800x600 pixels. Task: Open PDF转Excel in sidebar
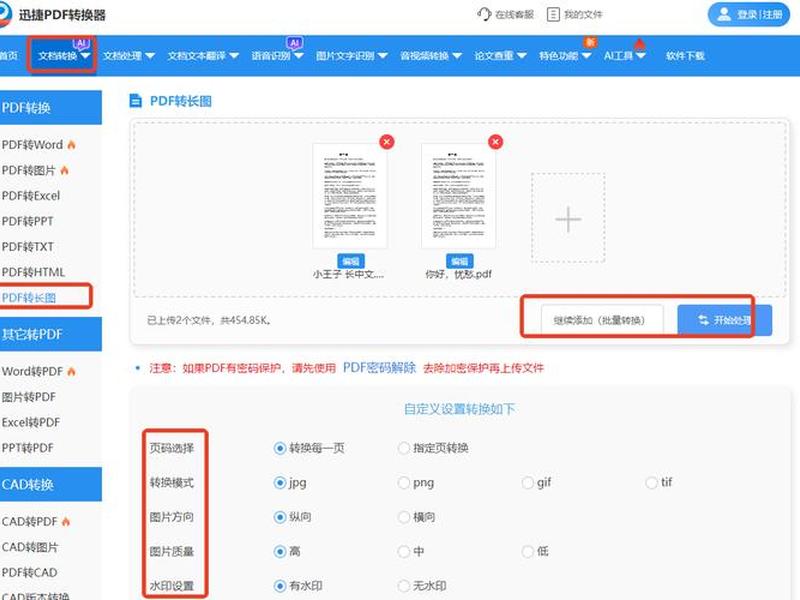tap(31, 196)
